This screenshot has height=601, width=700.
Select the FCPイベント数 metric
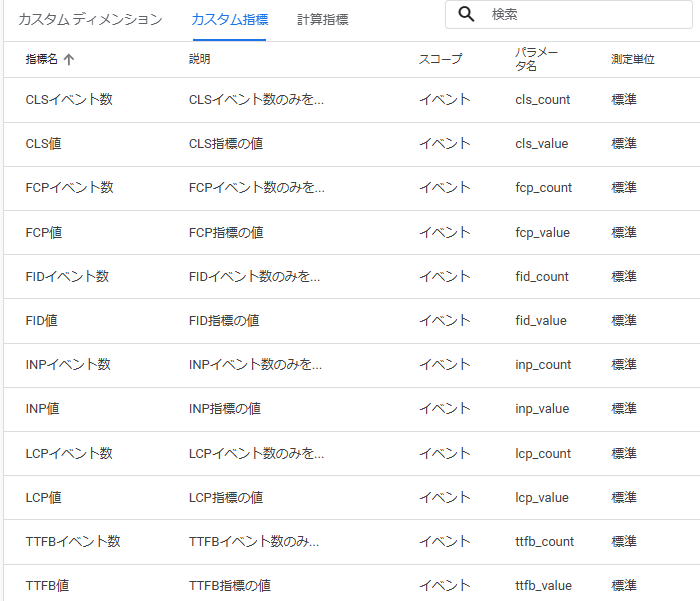click(69, 188)
